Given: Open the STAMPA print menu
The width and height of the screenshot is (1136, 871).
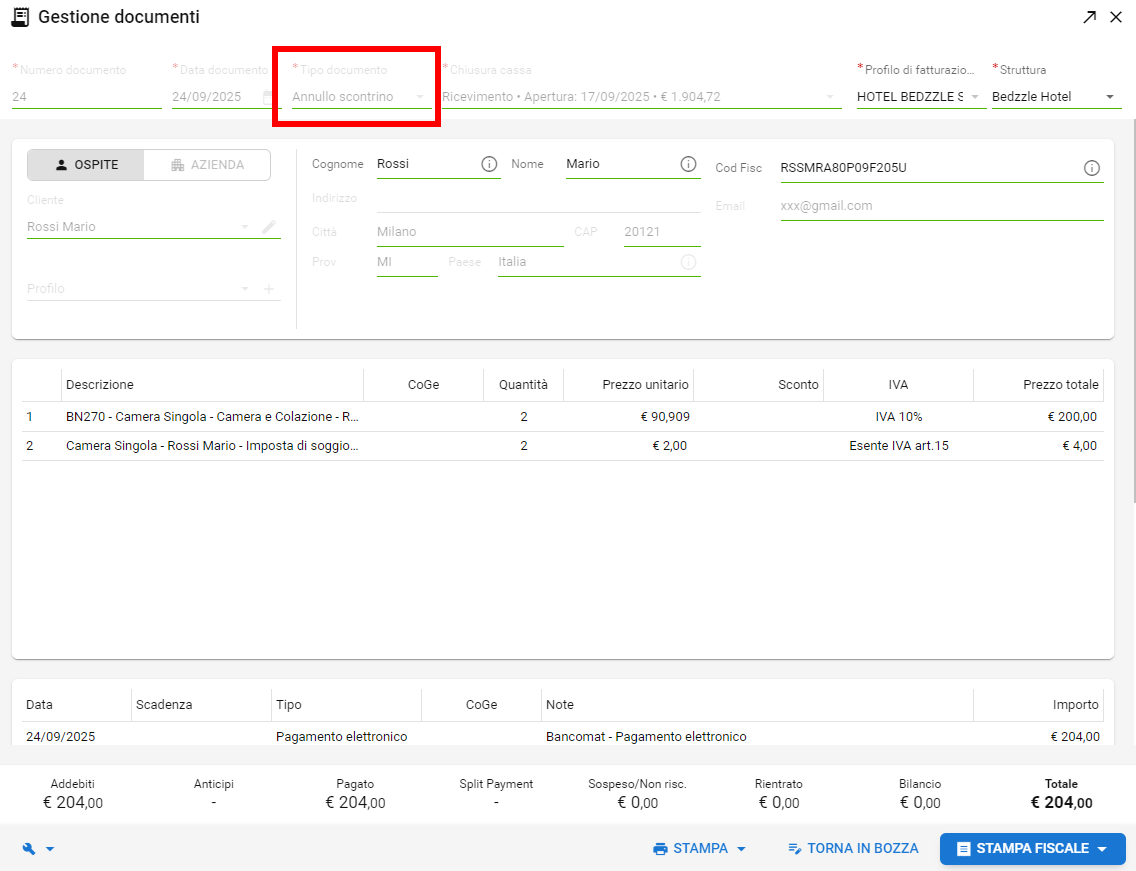Looking at the screenshot, I should tap(700, 849).
